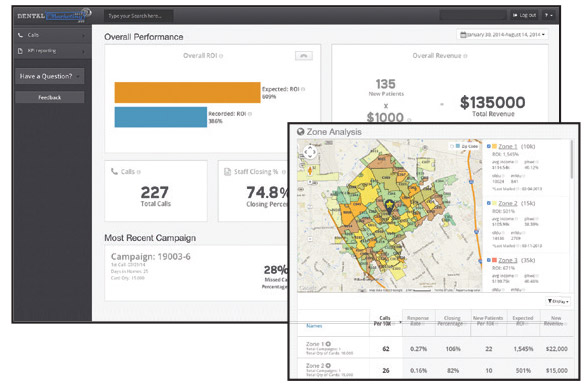
Task: Sort by Calls Per 10K column arrow
Action: pos(400,322)
